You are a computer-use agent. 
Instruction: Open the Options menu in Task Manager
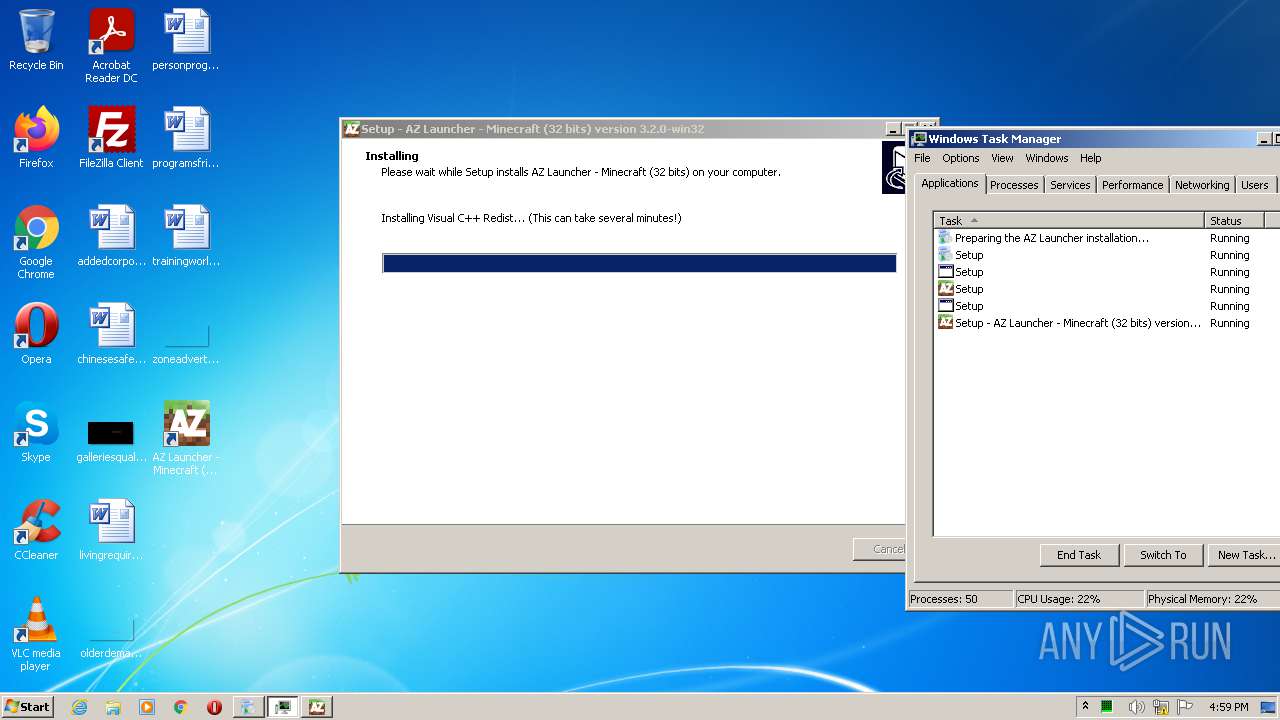(960, 158)
